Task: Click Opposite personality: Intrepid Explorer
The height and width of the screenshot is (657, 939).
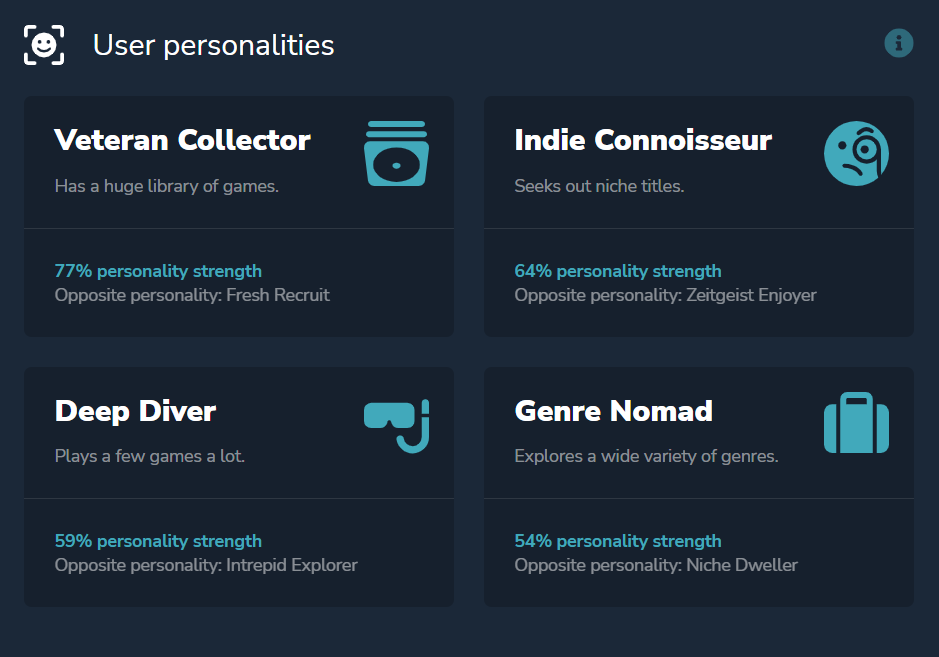Action: pyautogui.click(x=206, y=565)
